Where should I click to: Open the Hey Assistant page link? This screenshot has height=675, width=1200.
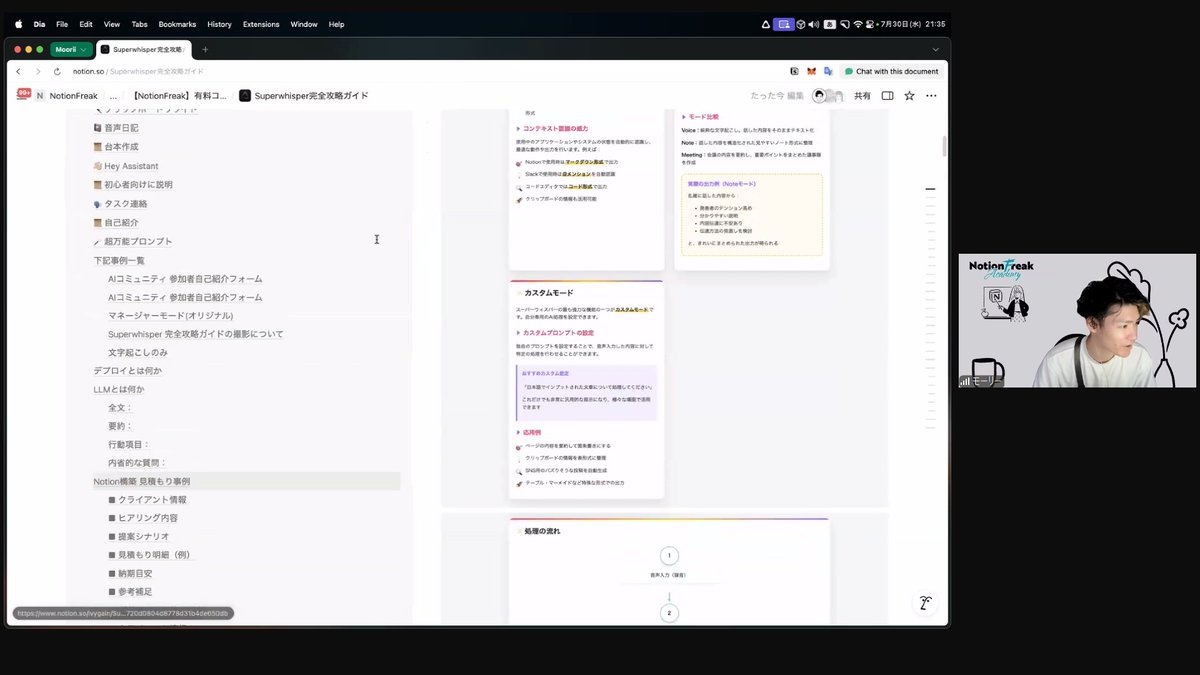[126, 166]
